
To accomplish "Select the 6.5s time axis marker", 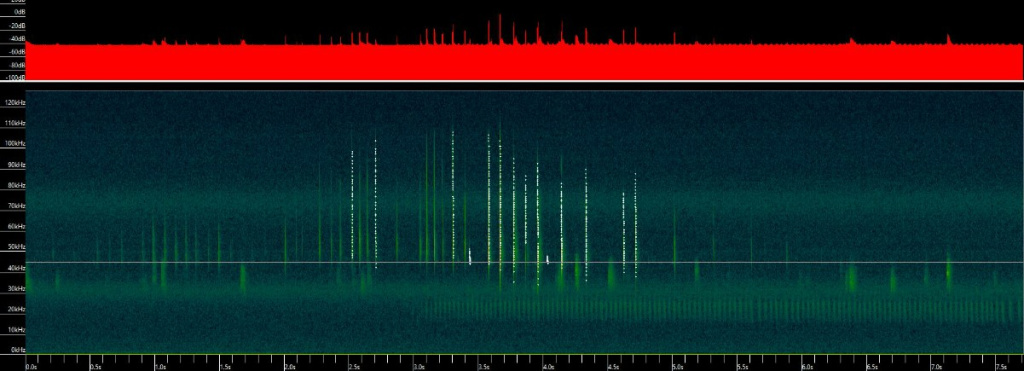I will tap(872, 367).
